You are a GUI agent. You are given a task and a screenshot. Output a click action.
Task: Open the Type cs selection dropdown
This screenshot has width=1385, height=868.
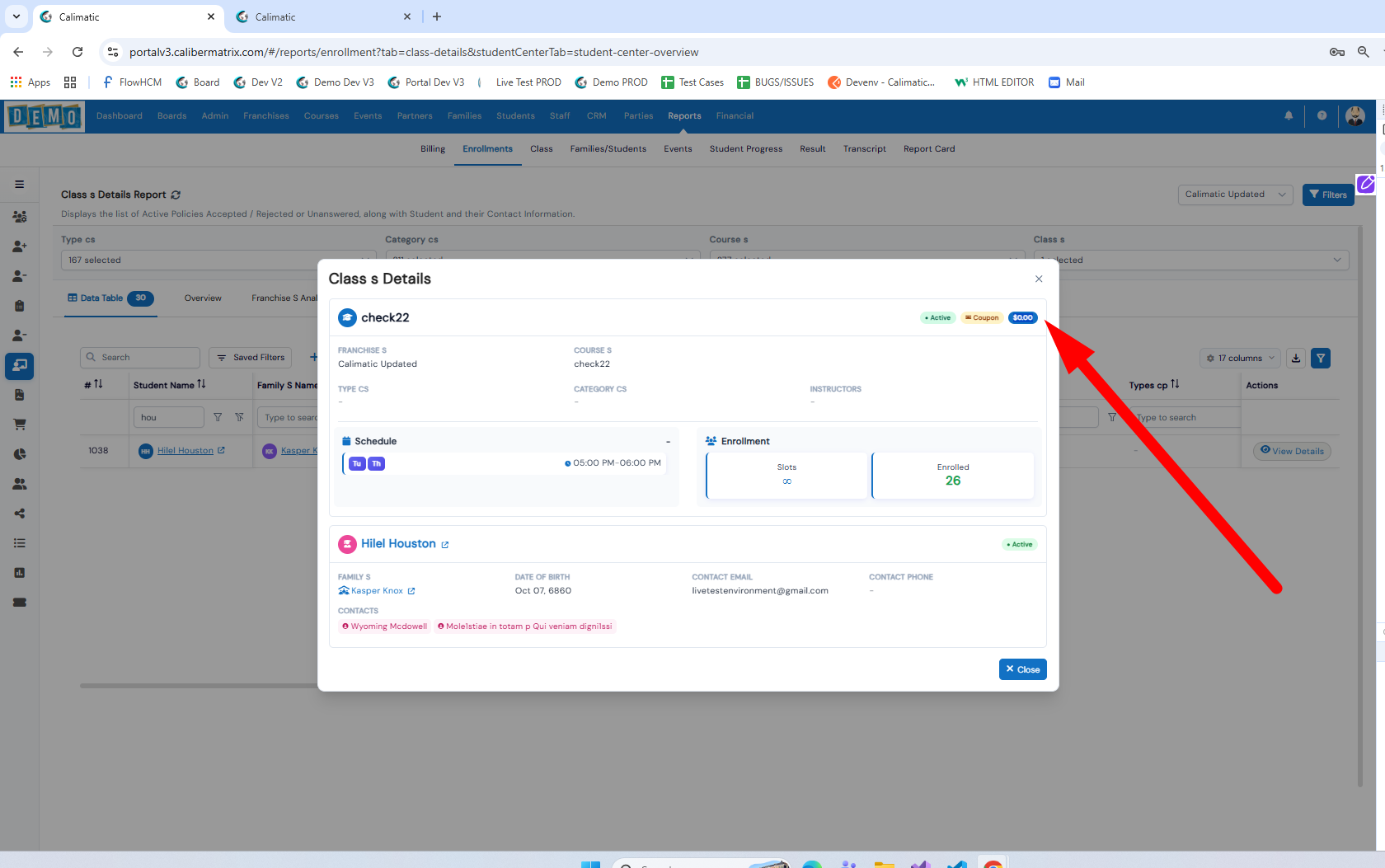[218, 260]
